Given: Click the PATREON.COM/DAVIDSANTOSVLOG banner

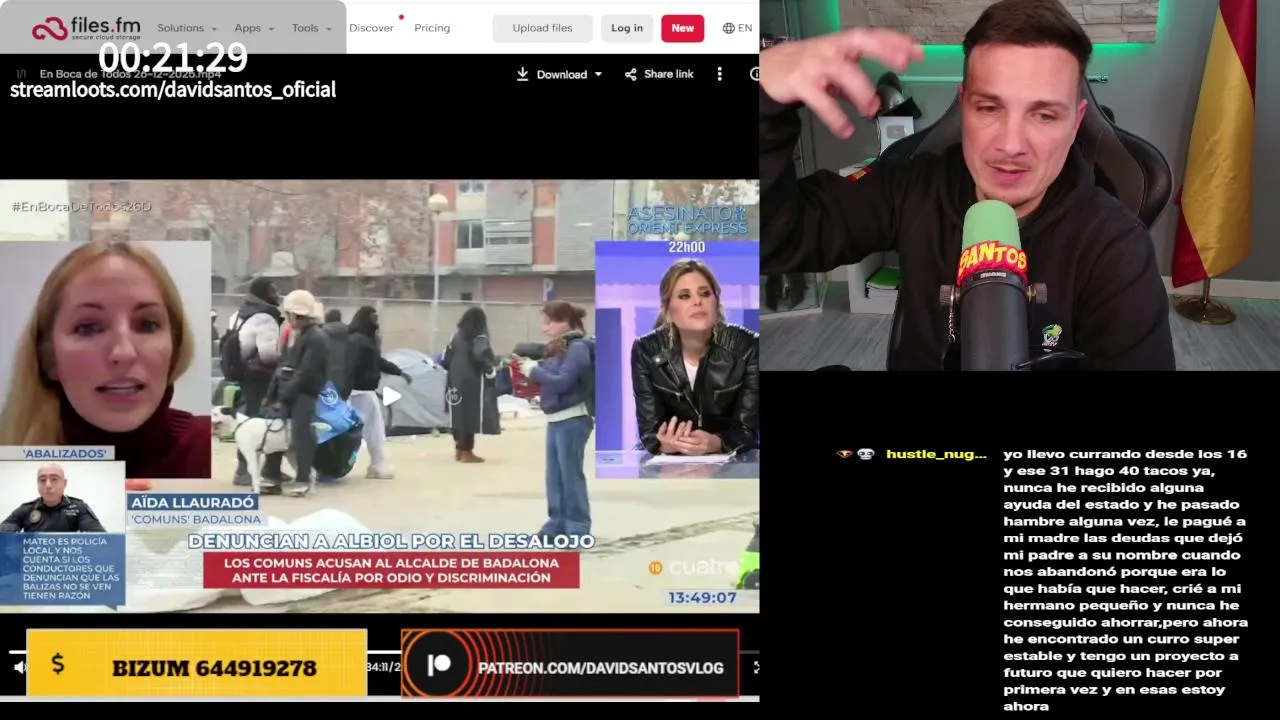Looking at the screenshot, I should [x=570, y=663].
